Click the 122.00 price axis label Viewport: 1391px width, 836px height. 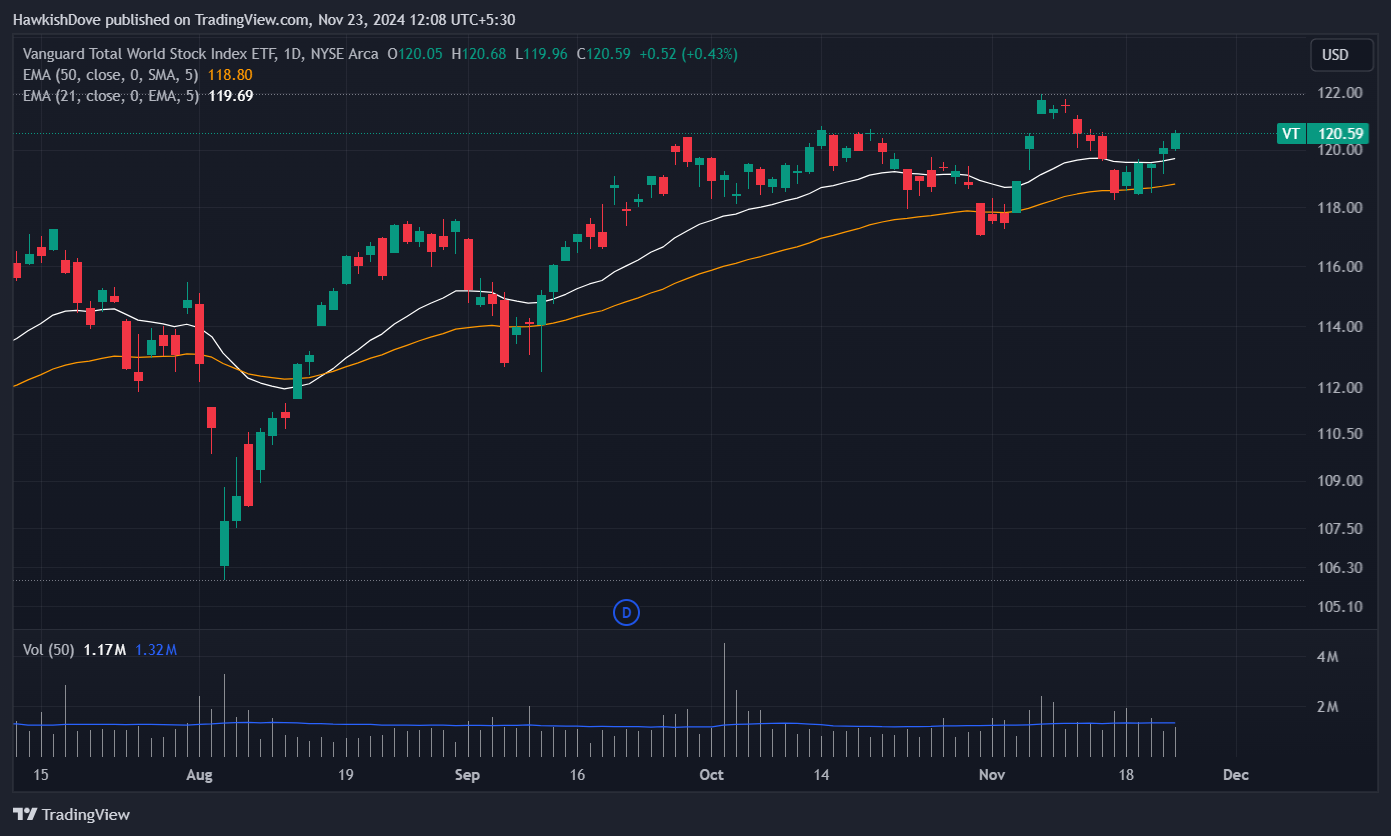pyautogui.click(x=1340, y=93)
